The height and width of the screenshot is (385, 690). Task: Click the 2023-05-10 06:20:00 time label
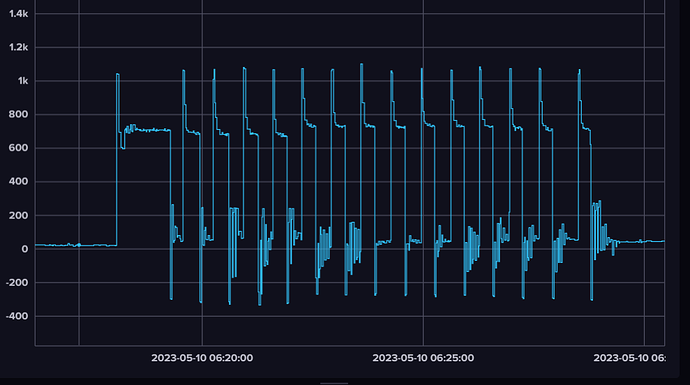point(202,358)
